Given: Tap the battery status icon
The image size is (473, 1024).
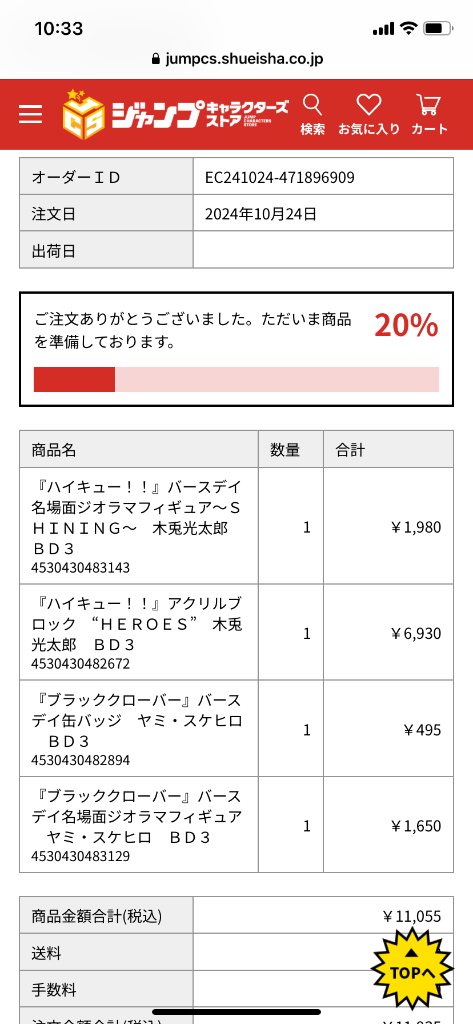Looking at the screenshot, I should [437, 29].
